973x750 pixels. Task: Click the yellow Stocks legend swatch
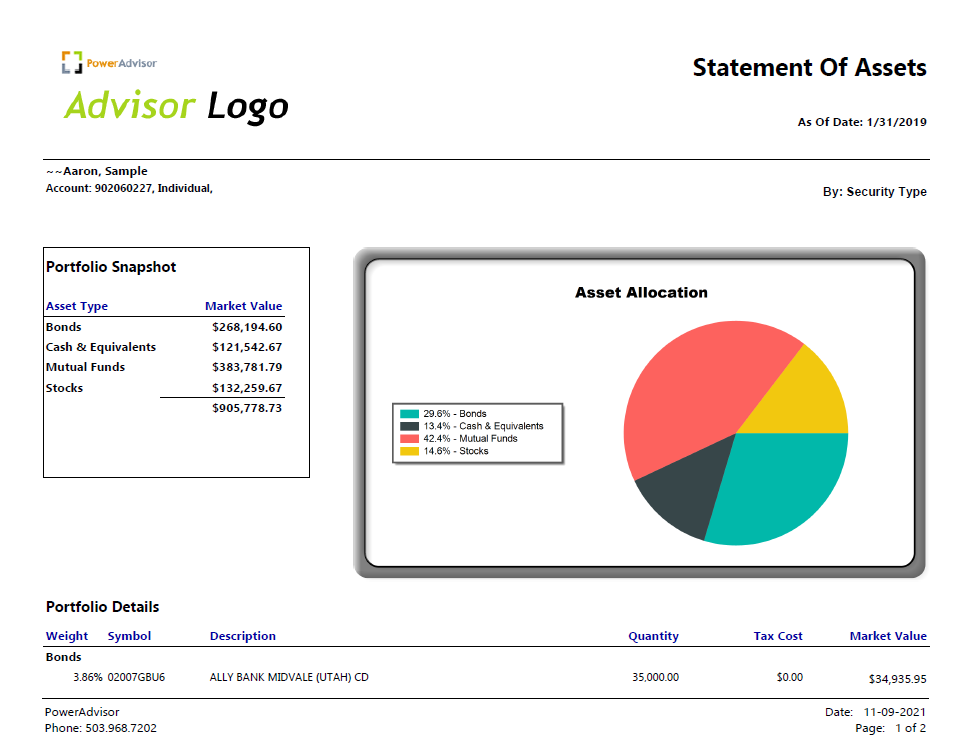coord(410,451)
